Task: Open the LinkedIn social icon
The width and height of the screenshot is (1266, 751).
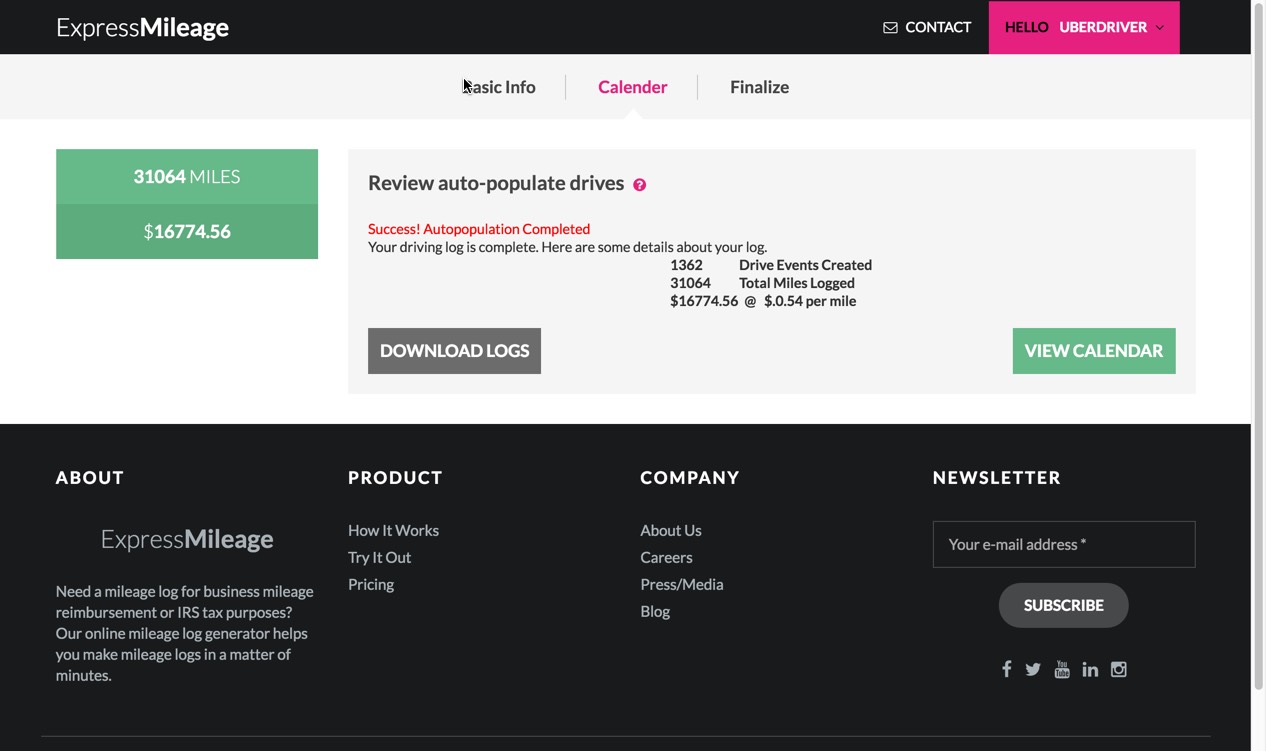Action: (1090, 669)
